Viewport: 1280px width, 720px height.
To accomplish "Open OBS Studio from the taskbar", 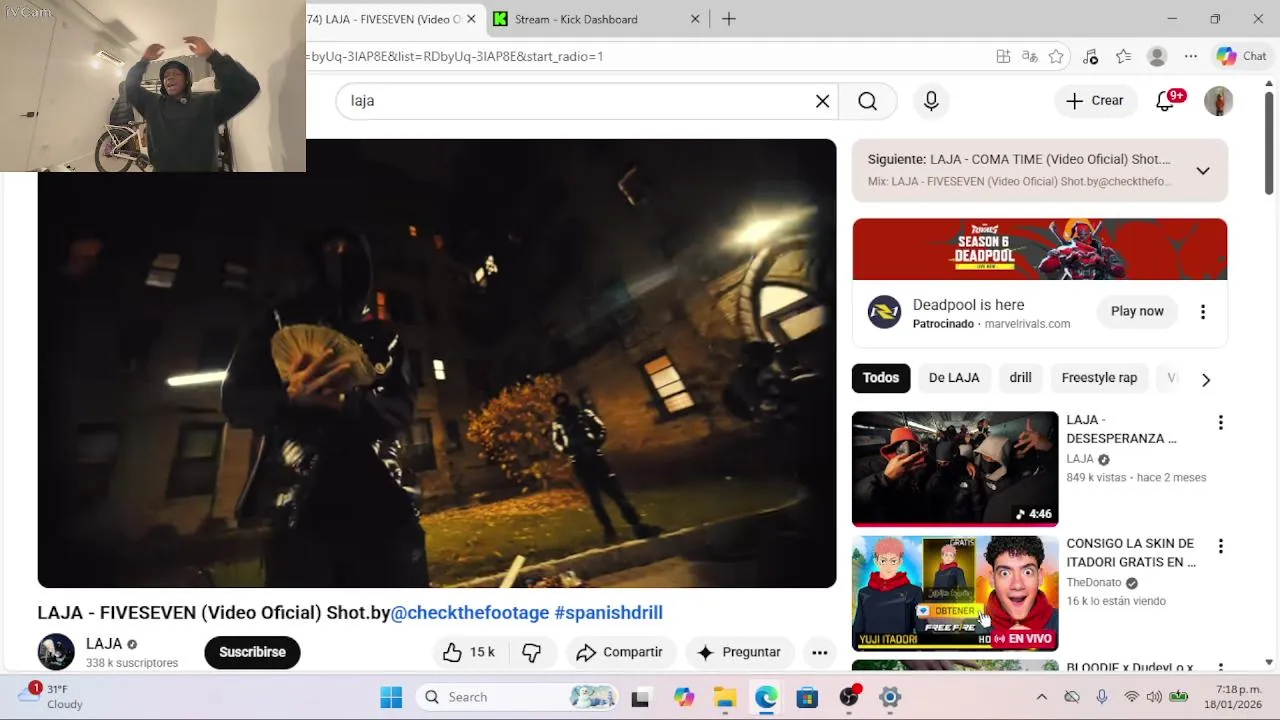I will pyautogui.click(x=849, y=697).
